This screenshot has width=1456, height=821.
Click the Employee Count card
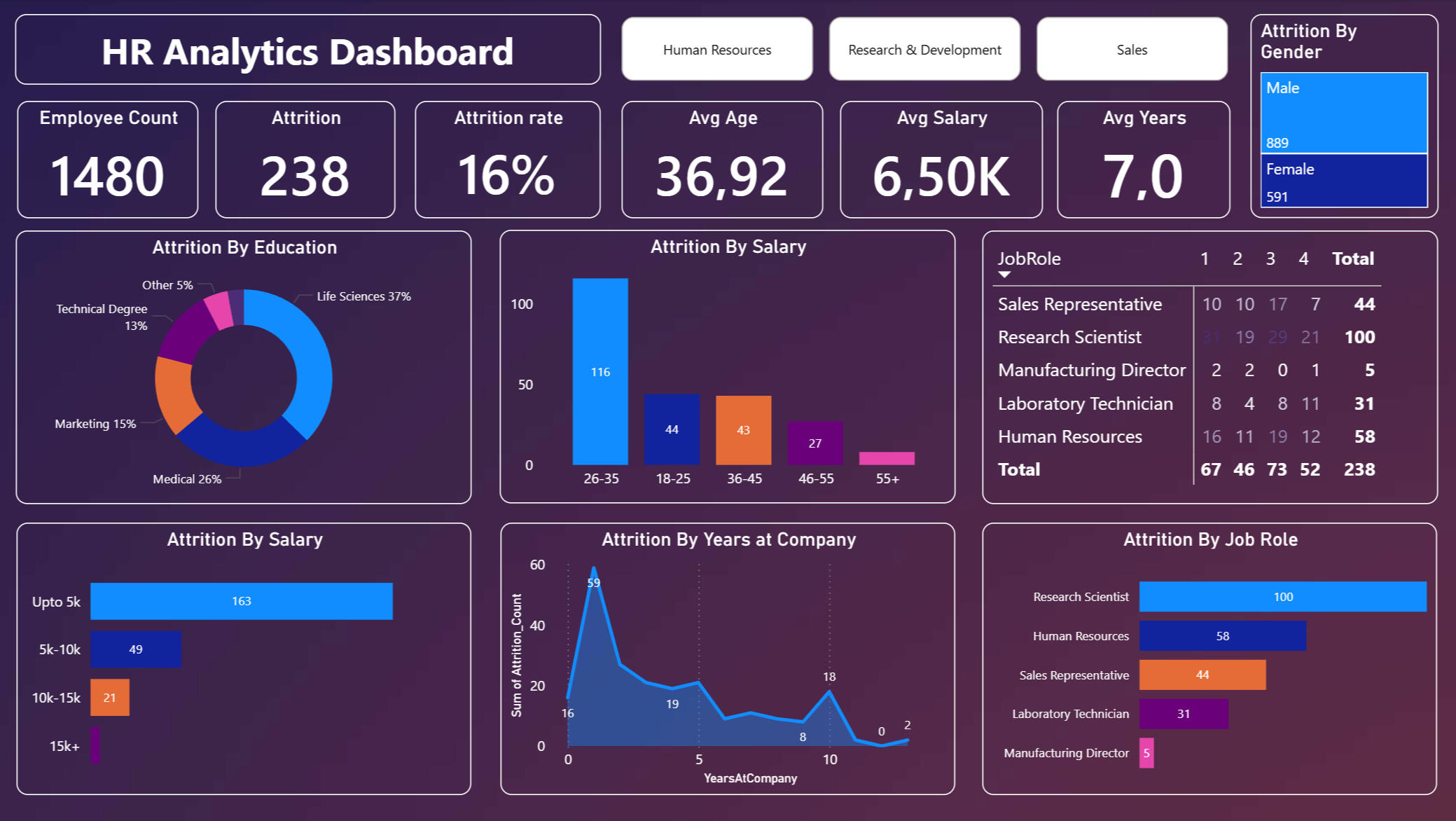[x=108, y=160]
